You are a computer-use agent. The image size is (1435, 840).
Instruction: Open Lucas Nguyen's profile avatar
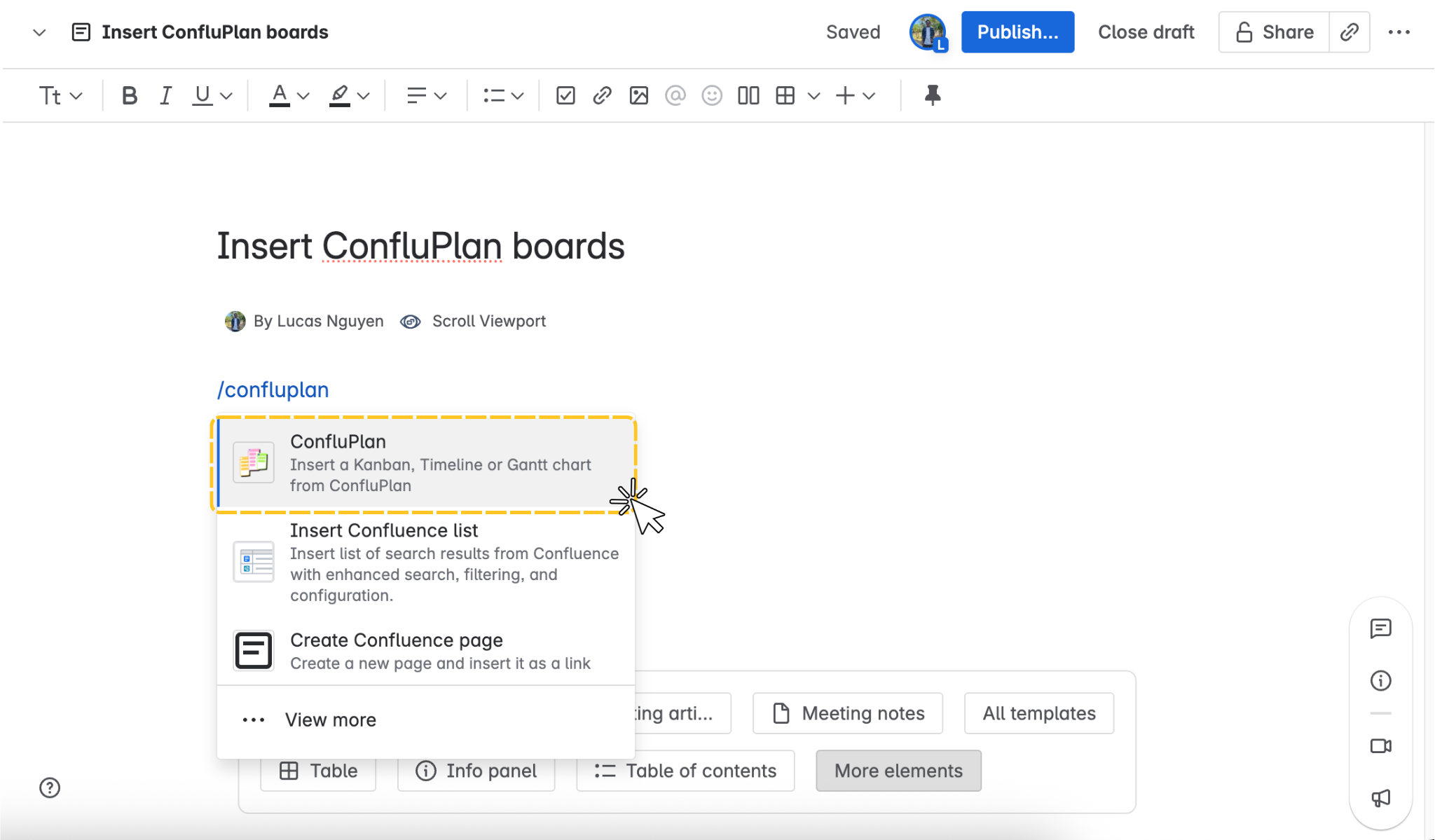(x=927, y=32)
